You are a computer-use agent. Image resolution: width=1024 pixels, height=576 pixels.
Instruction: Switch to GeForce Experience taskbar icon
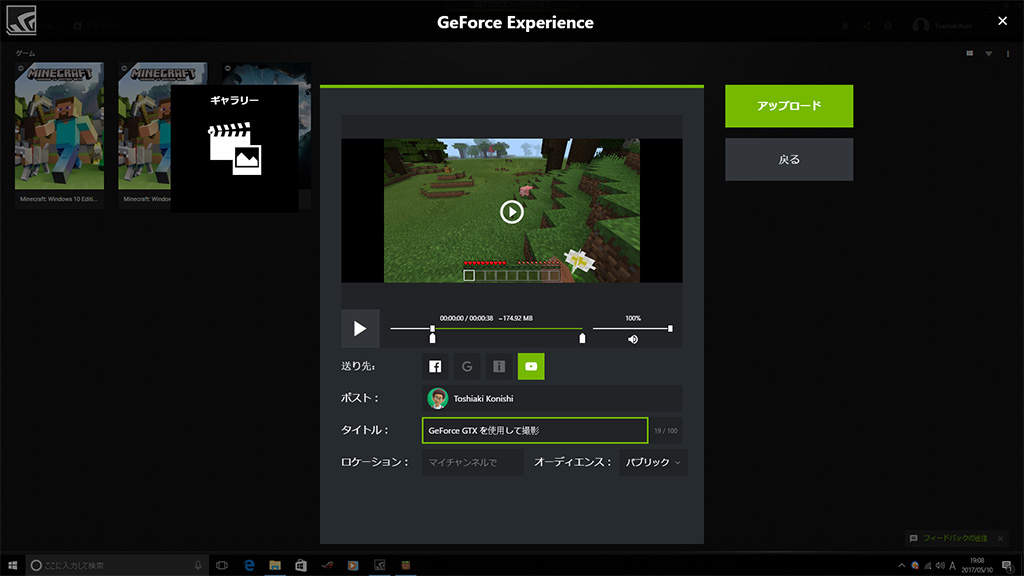pyautogui.click(x=379, y=565)
